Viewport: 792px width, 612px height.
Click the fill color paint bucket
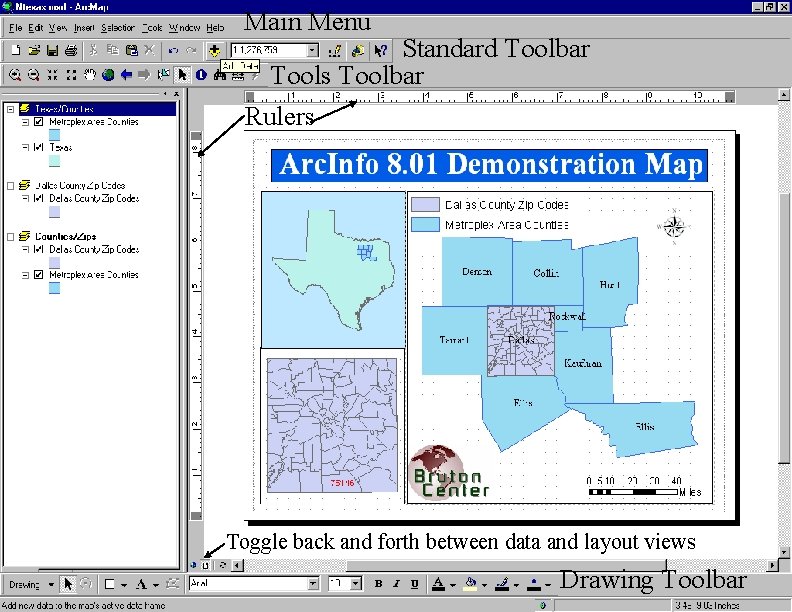coord(470,584)
